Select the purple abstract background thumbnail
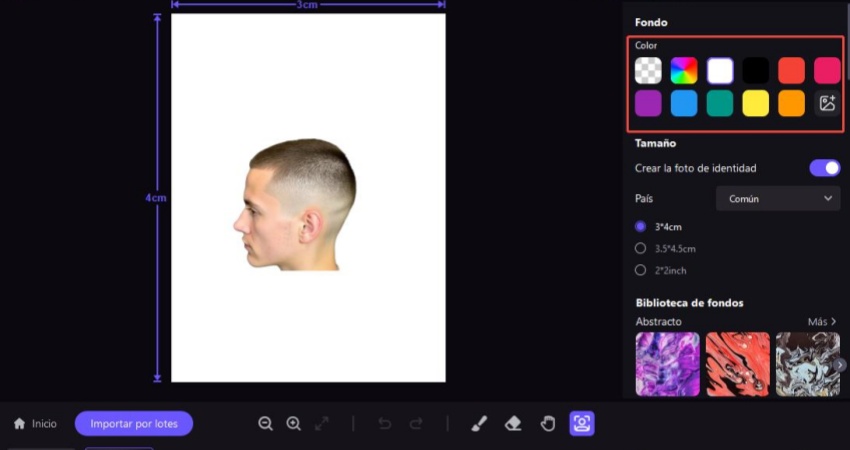The height and width of the screenshot is (450, 850). click(667, 364)
